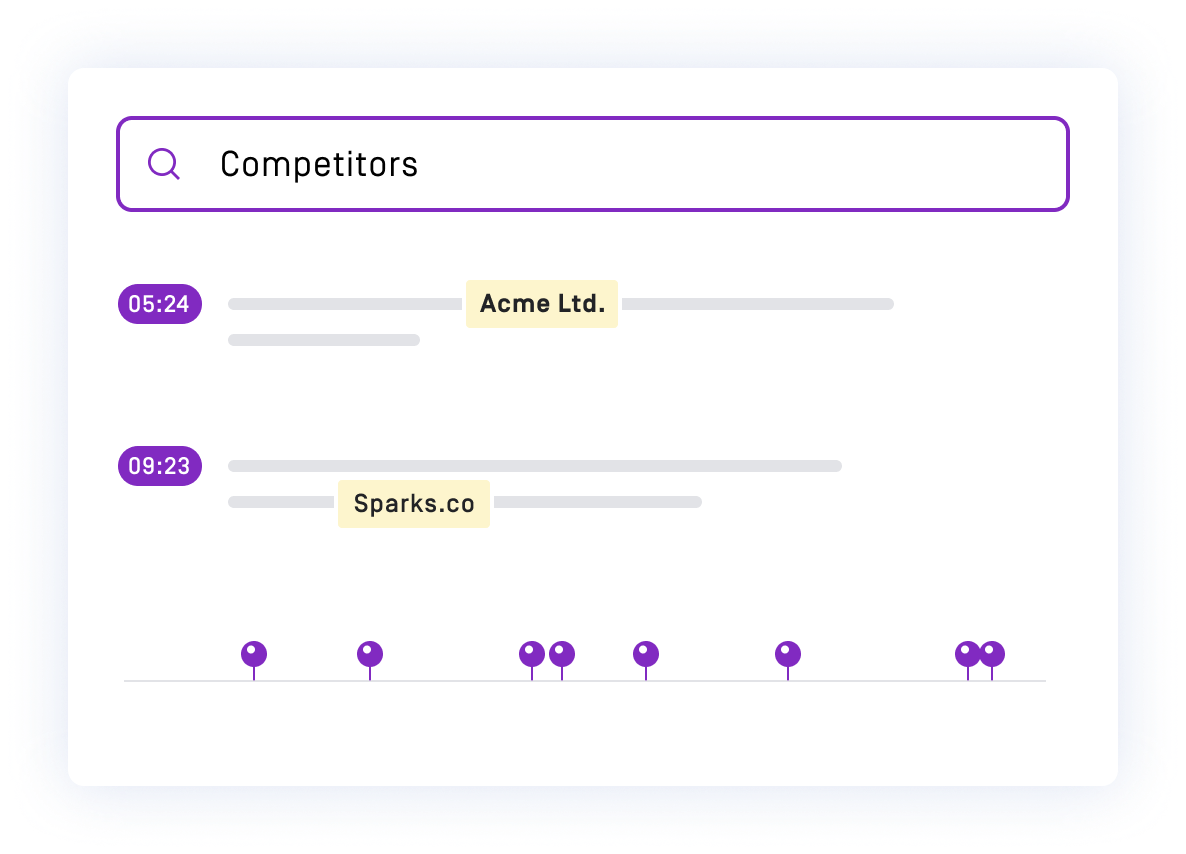Image resolution: width=1186 pixels, height=854 pixels.
Task: Click the first pin on the timeline
Action: click(x=254, y=660)
